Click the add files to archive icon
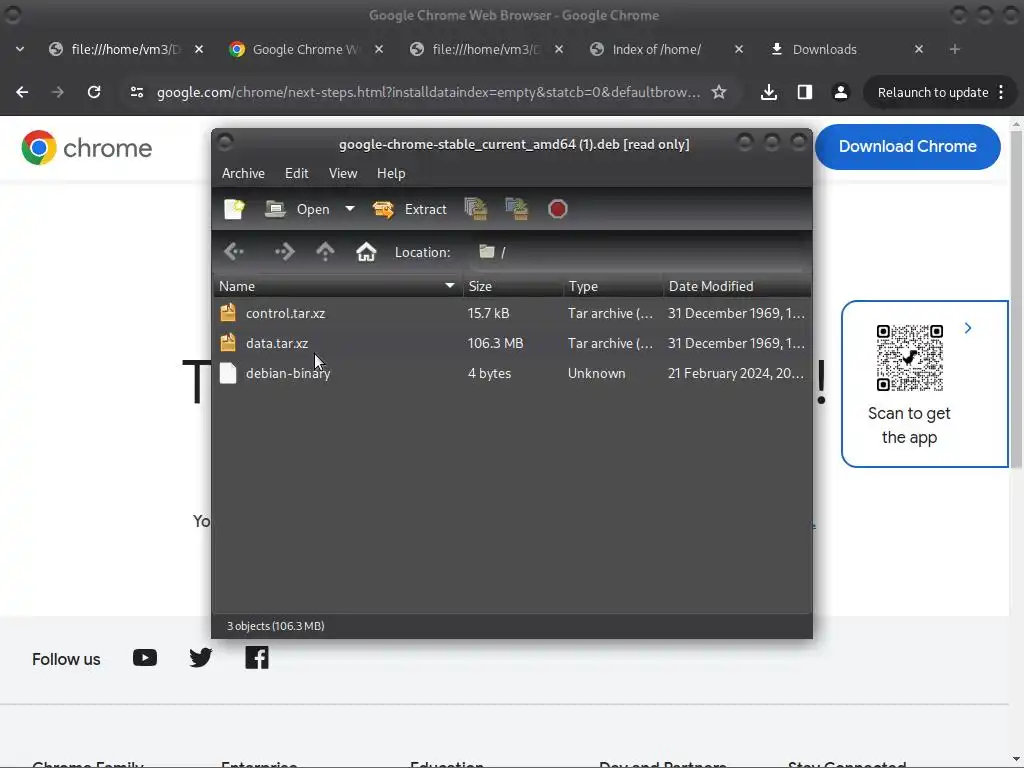Image resolution: width=1024 pixels, height=768 pixels. pos(476,209)
